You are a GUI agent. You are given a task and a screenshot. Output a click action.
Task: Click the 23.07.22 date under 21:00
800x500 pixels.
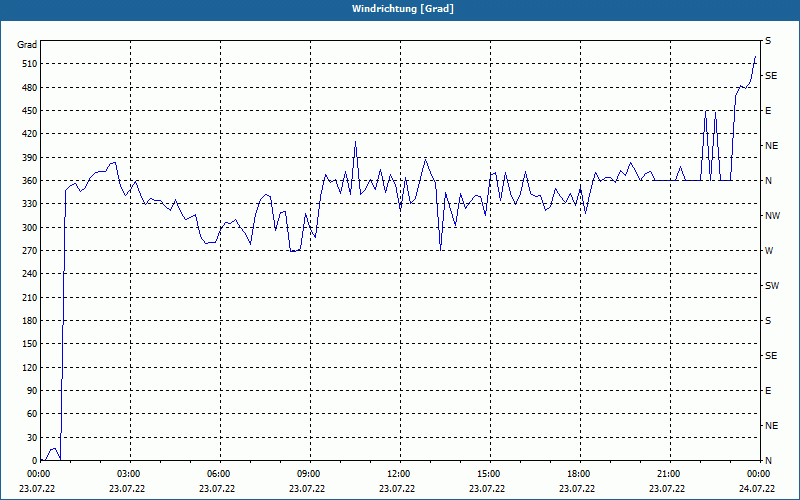667,488
